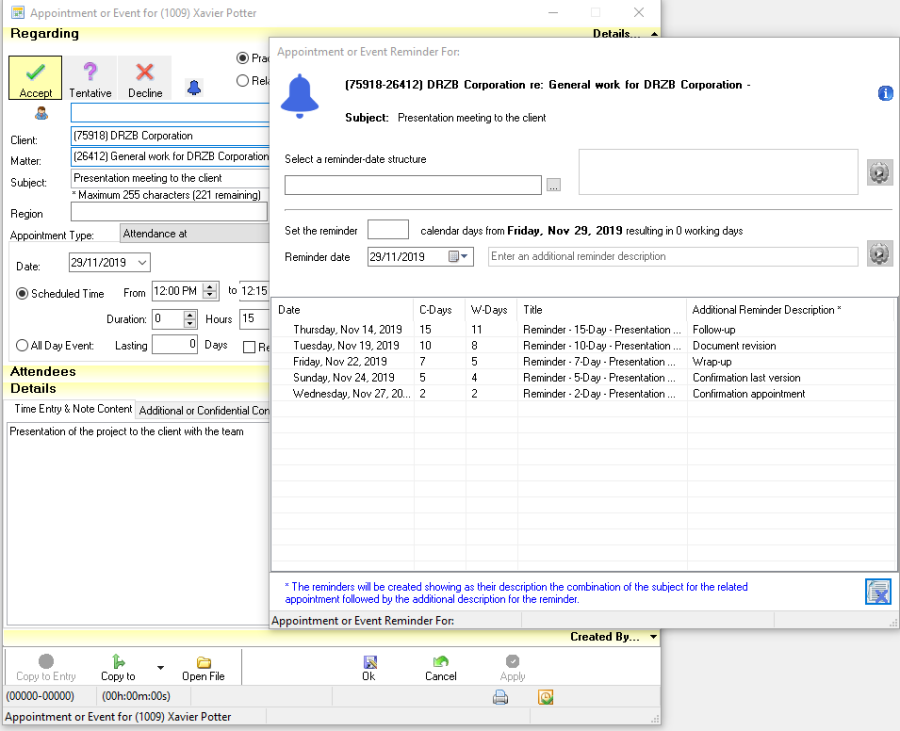Image resolution: width=900 pixels, height=731 pixels.
Task: Click the Subject field in the appointment window
Action: [x=170, y=178]
